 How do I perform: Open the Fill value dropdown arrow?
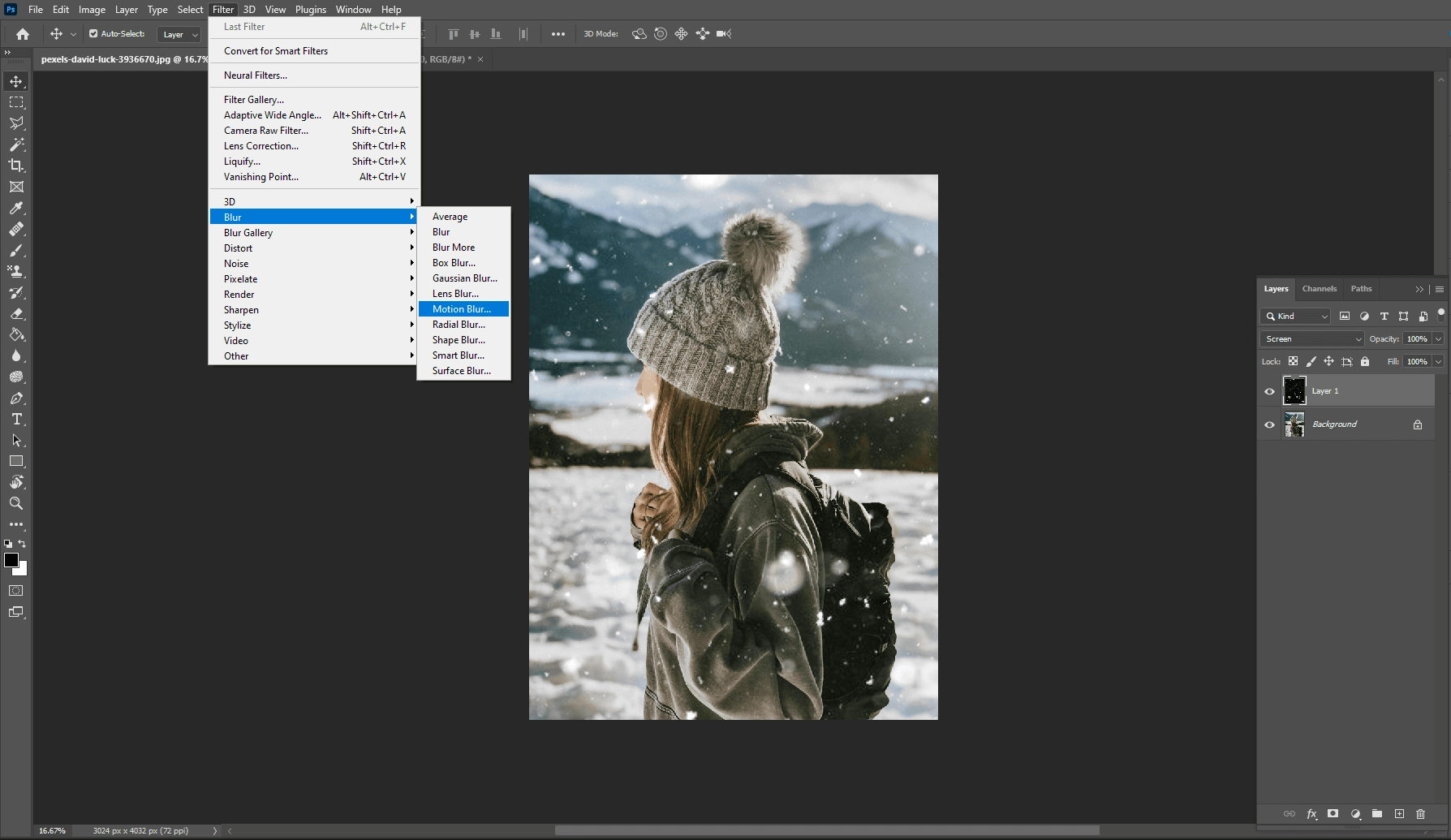(x=1438, y=362)
